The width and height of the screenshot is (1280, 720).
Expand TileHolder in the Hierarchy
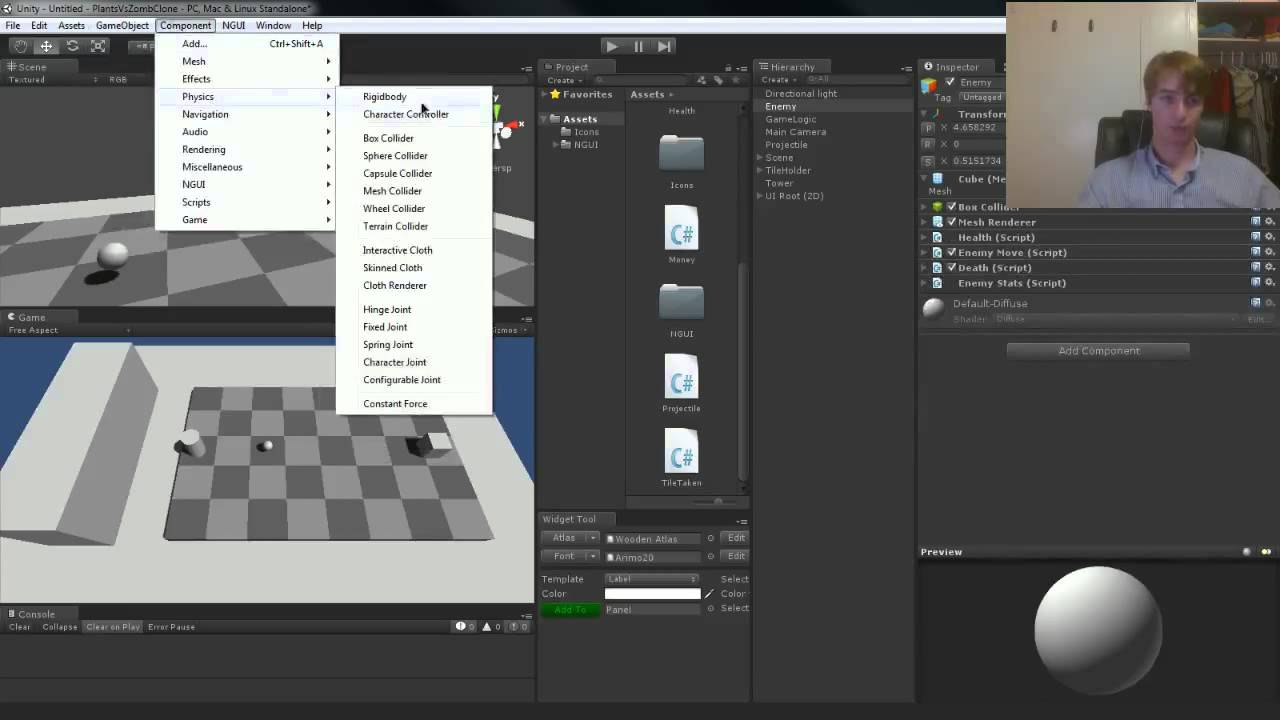pyautogui.click(x=759, y=171)
